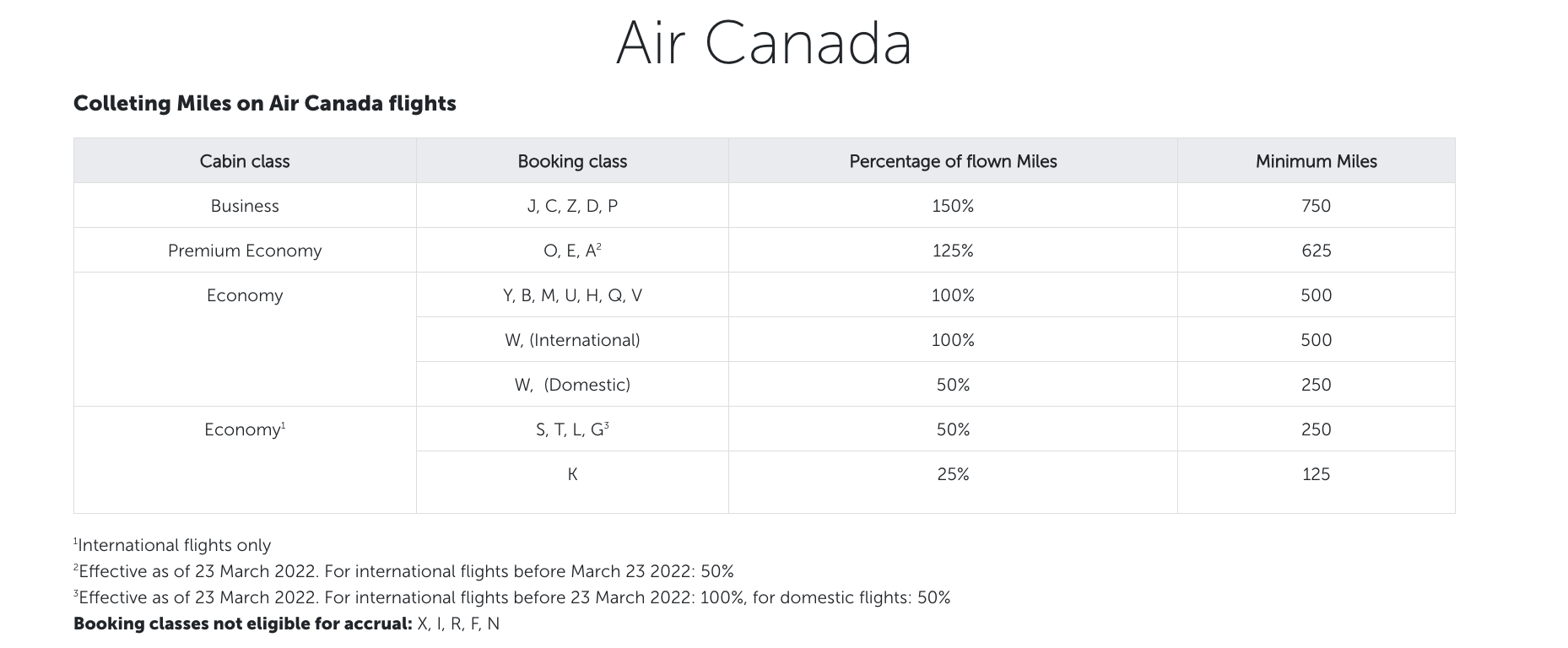Click the Percentage of flown Miles header
Viewport: 1568px width, 648px height.
click(953, 161)
